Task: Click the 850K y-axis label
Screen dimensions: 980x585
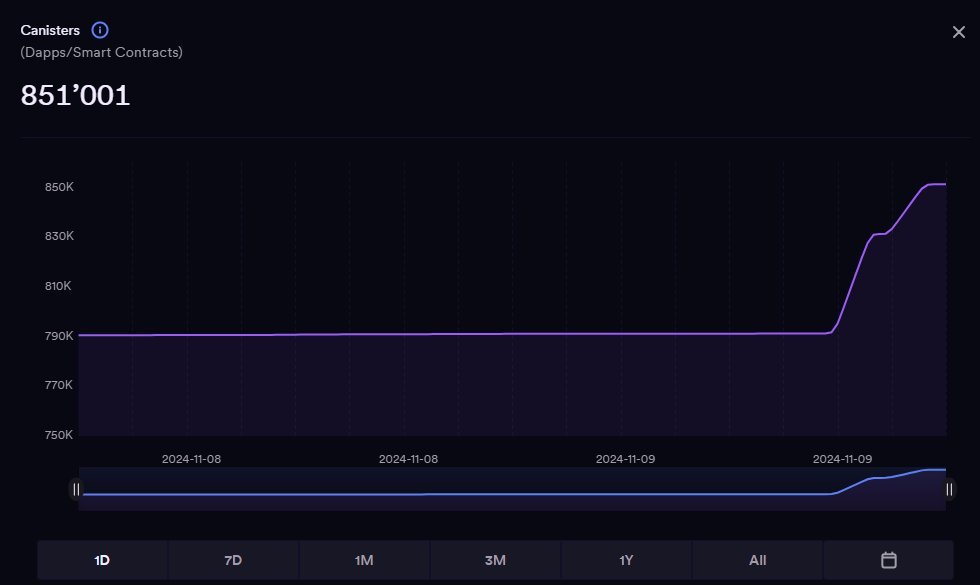Action: (60, 187)
